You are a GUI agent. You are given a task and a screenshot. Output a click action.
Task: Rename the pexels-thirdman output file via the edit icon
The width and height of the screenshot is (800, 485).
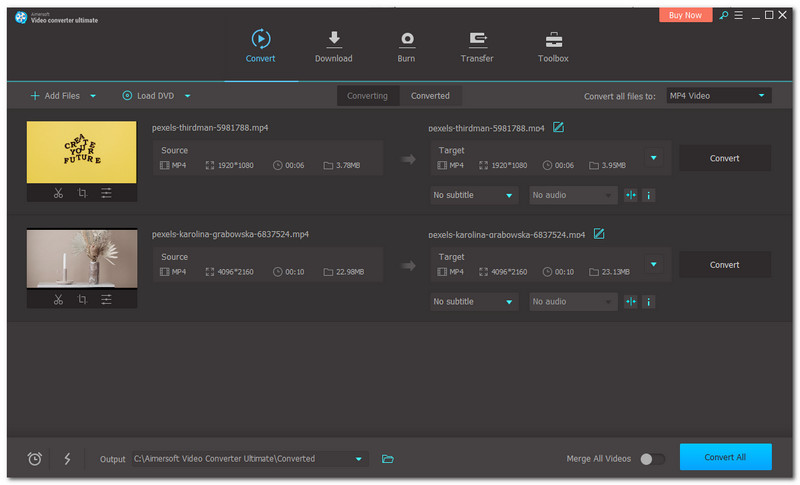(x=559, y=127)
